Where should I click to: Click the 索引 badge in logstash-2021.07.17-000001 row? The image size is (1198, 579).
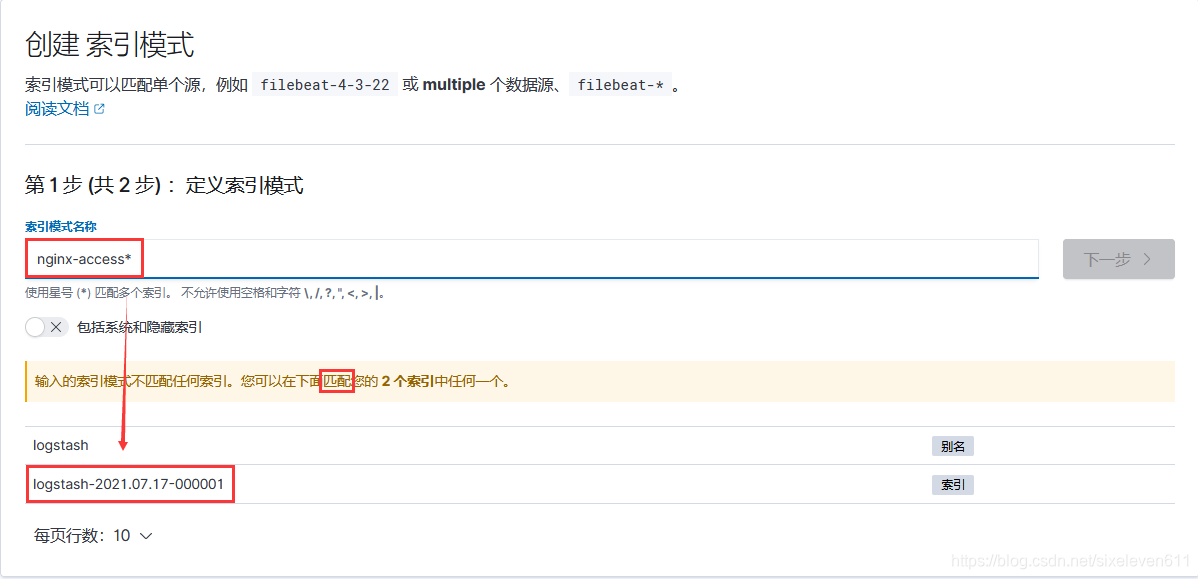[x=953, y=484]
